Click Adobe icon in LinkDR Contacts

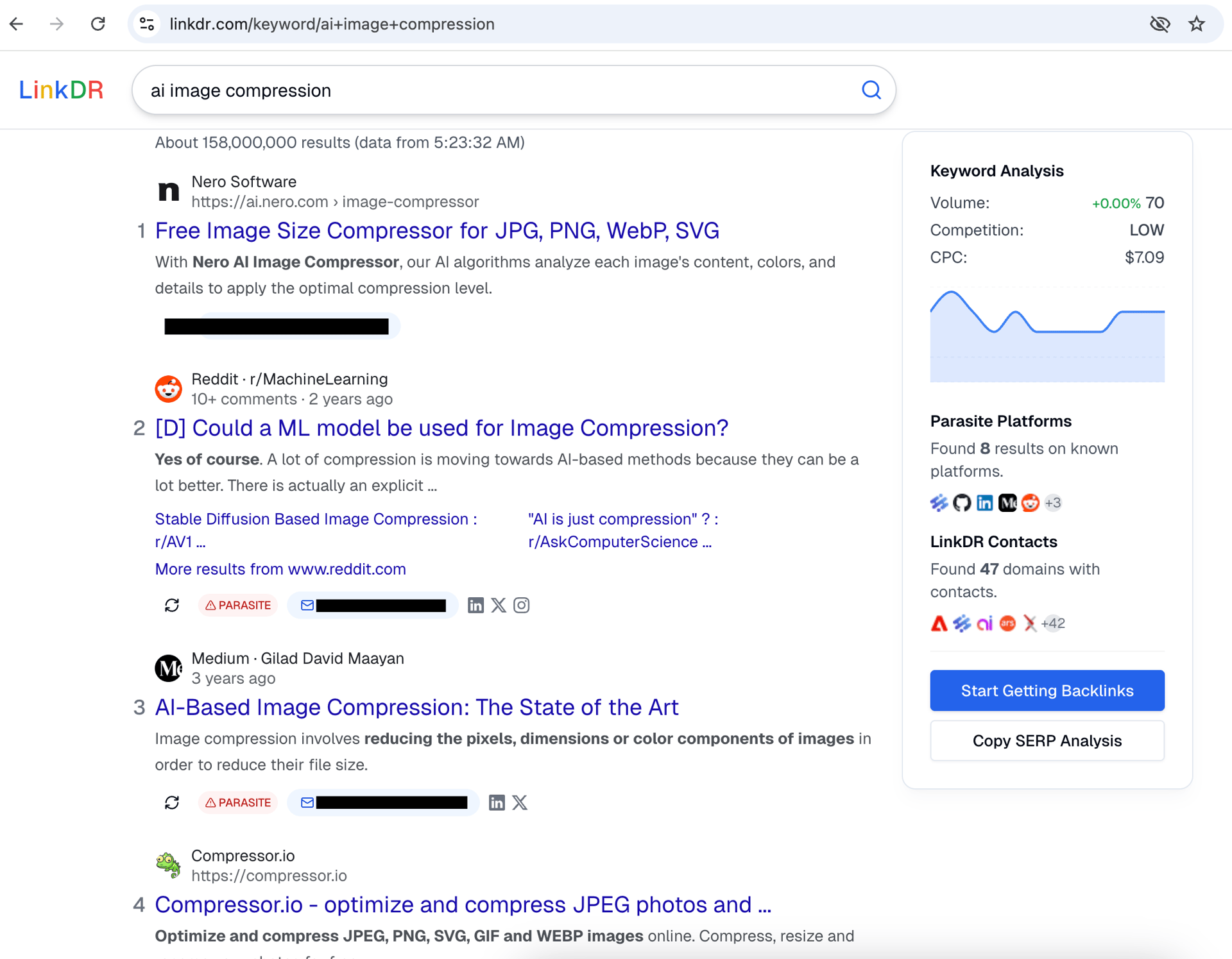point(939,624)
